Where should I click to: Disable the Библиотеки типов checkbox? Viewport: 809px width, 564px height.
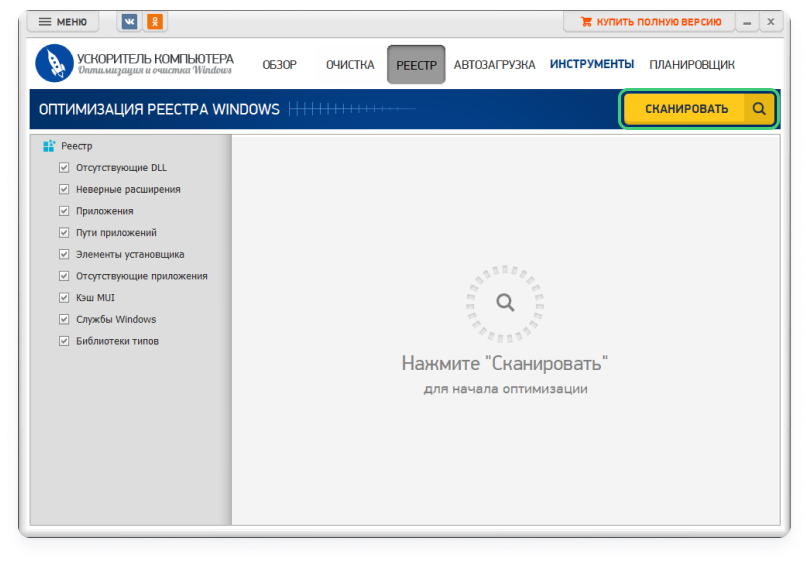tap(64, 341)
